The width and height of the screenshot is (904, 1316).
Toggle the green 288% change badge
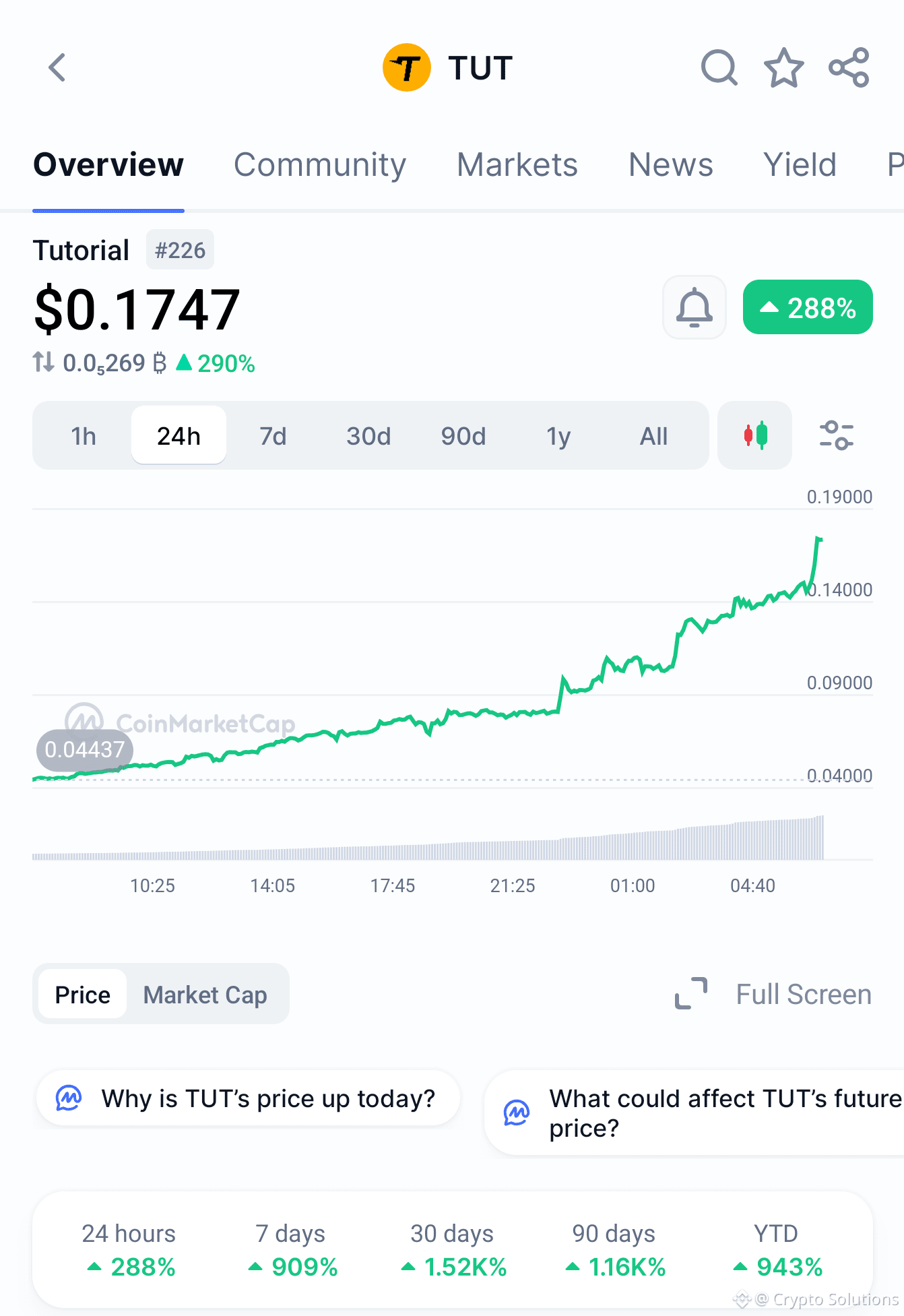[x=808, y=307]
